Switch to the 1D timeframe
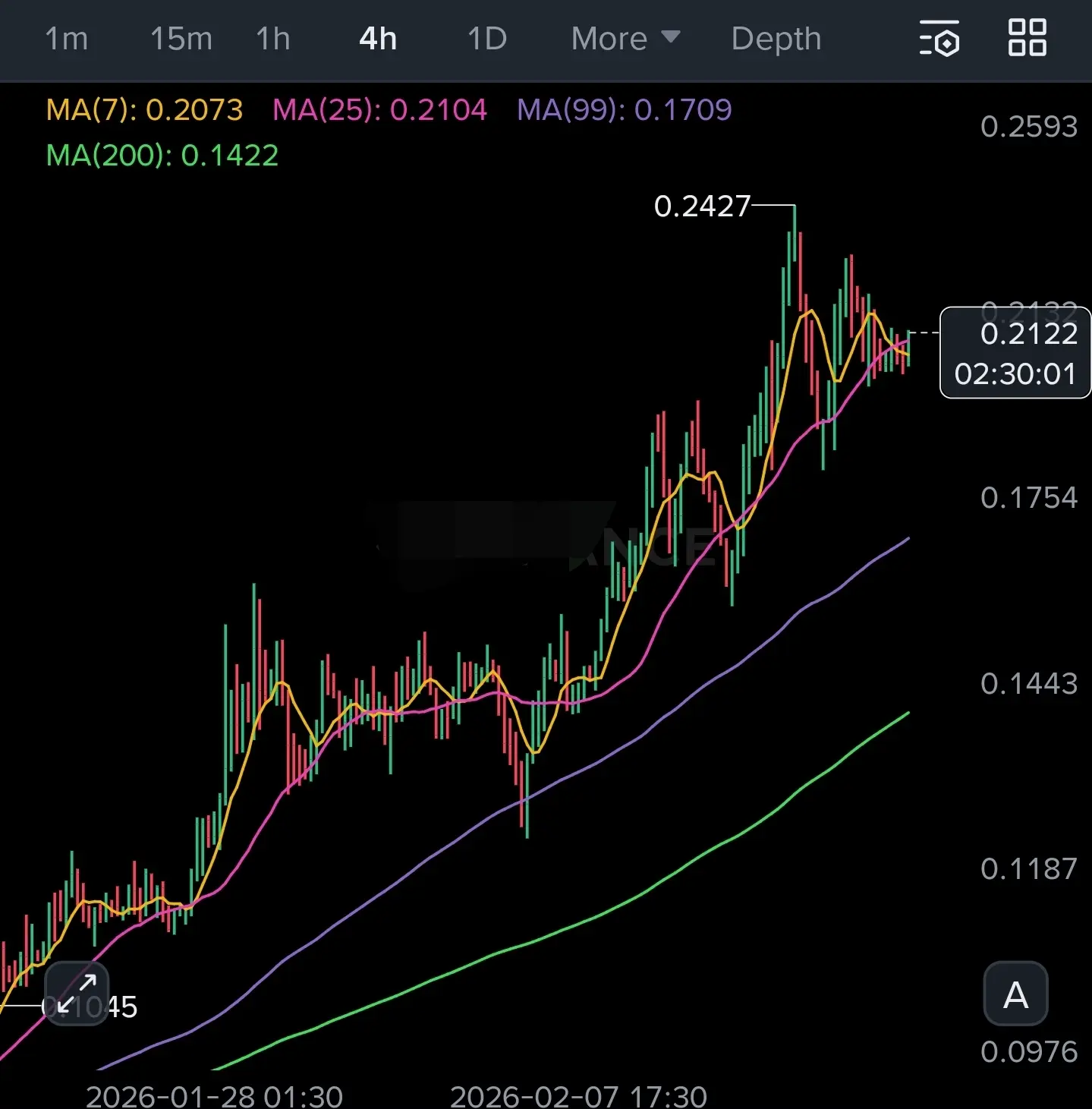Screen dimensions: 1092x1109 pyautogui.click(x=487, y=39)
